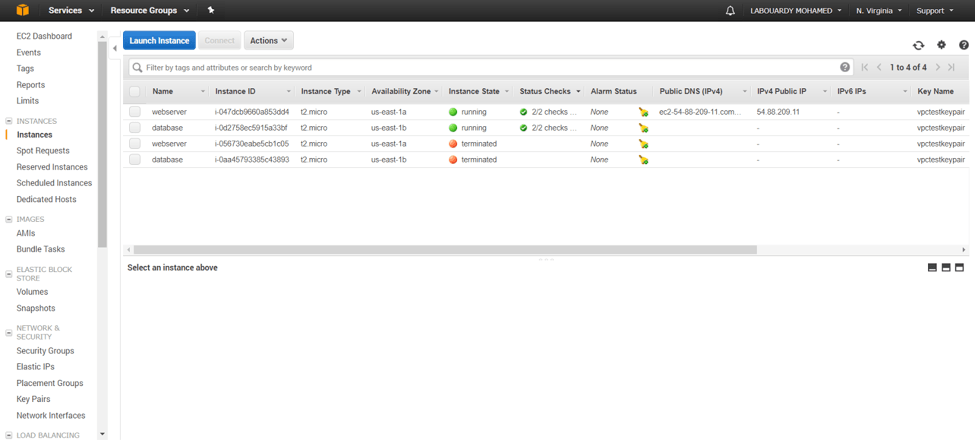
Task: Go to next page of results
Action: (937, 67)
